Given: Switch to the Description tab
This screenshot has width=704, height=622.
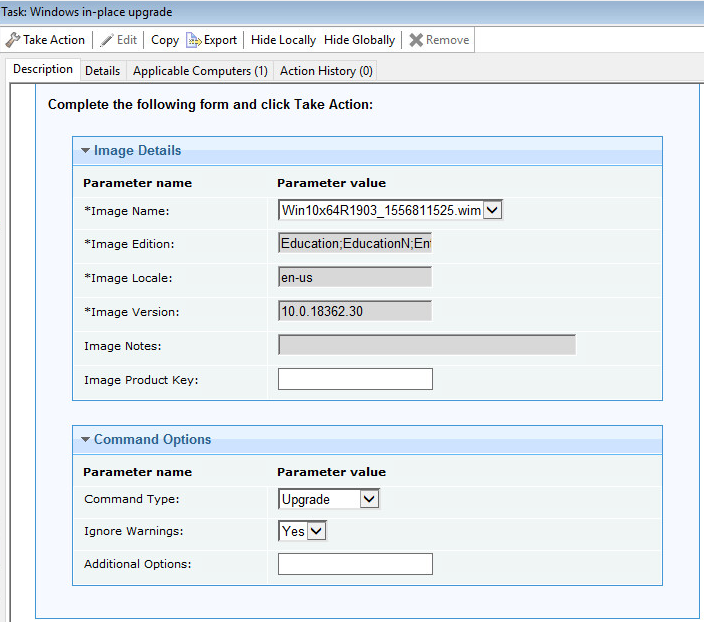Looking at the screenshot, I should click(x=43, y=69).
